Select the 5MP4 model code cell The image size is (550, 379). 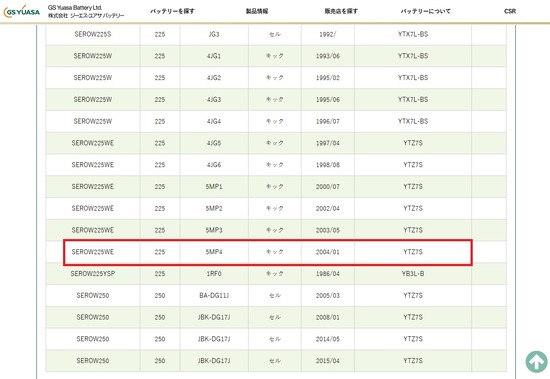(214, 252)
